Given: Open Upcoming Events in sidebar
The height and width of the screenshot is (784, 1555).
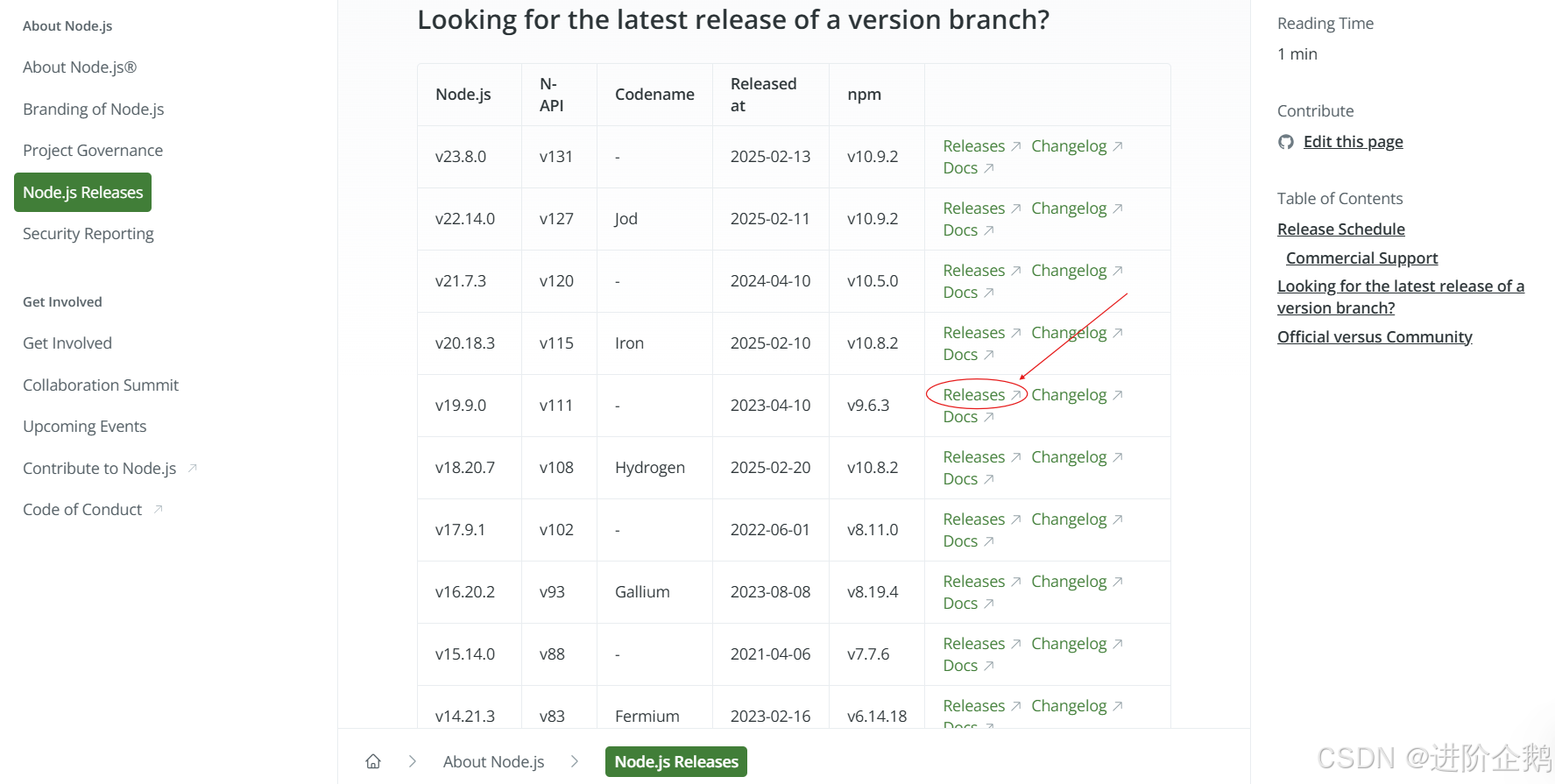Looking at the screenshot, I should 85,427.
